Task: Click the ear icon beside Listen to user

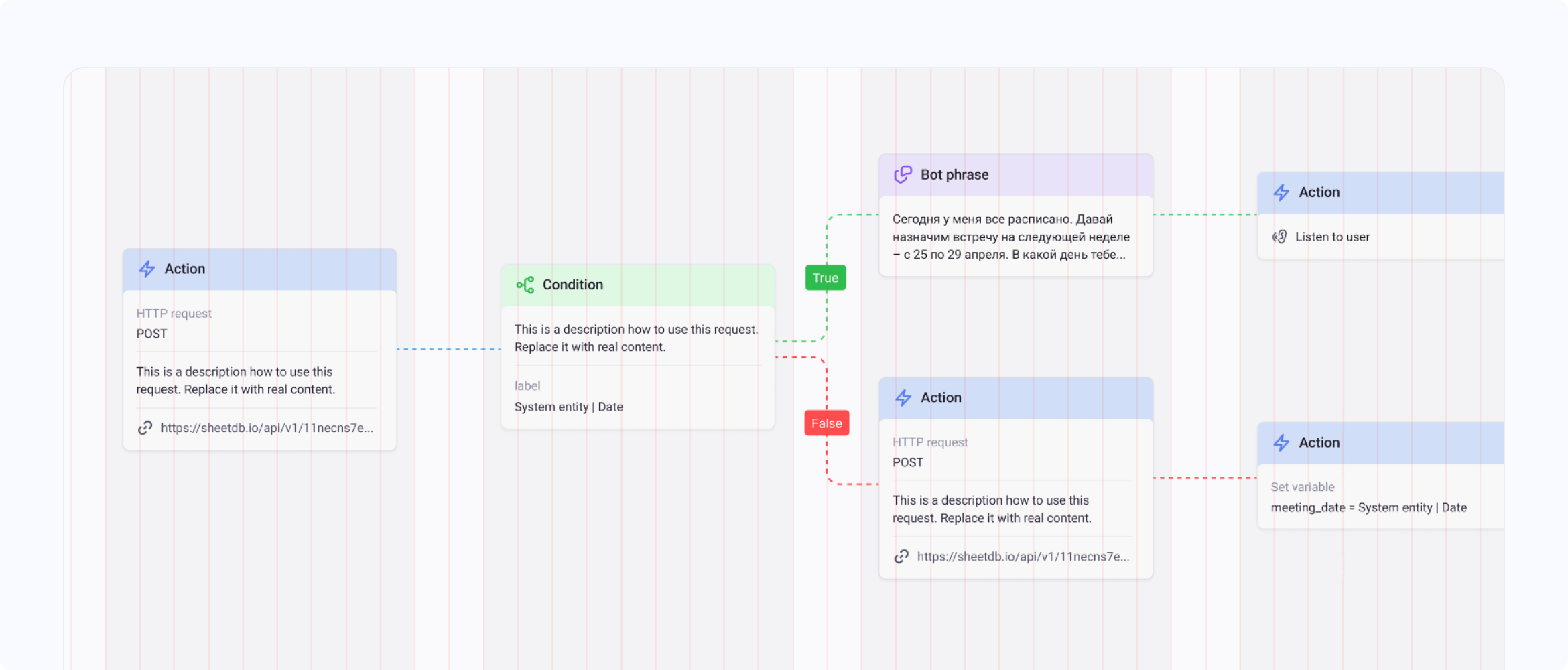Action: pos(1280,237)
